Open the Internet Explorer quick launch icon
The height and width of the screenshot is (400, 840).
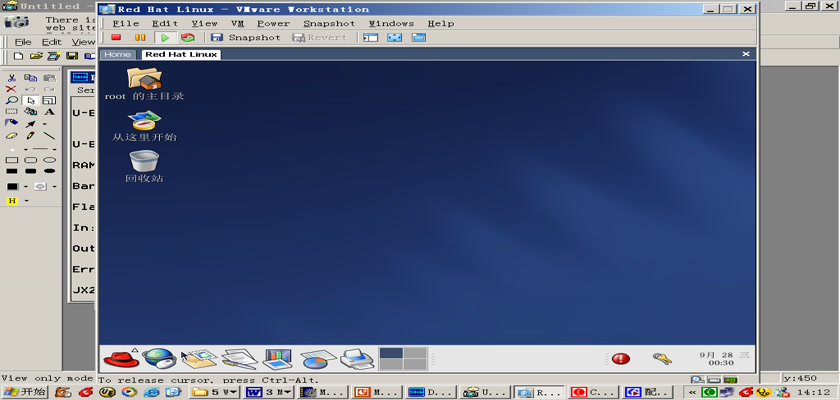click(x=152, y=392)
